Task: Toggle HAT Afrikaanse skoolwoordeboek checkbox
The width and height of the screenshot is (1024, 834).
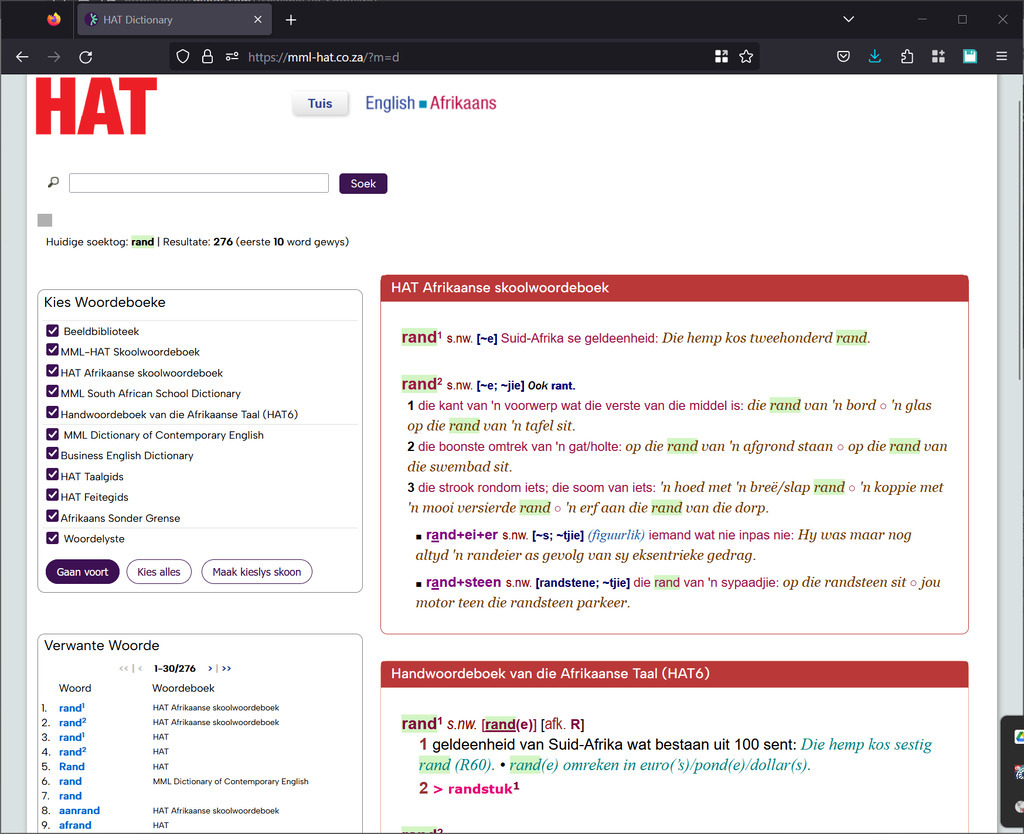Action: [52, 371]
